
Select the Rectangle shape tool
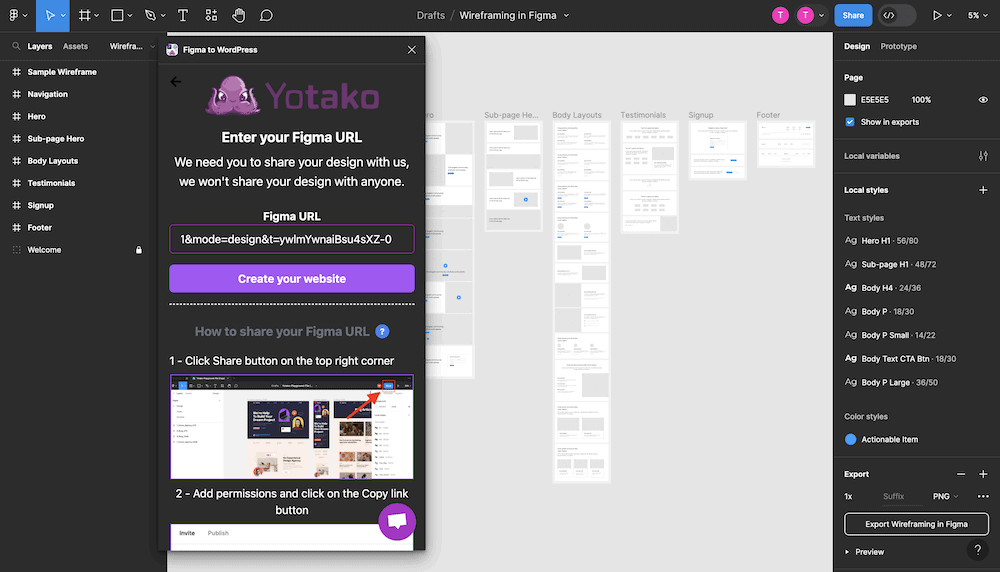[117, 15]
